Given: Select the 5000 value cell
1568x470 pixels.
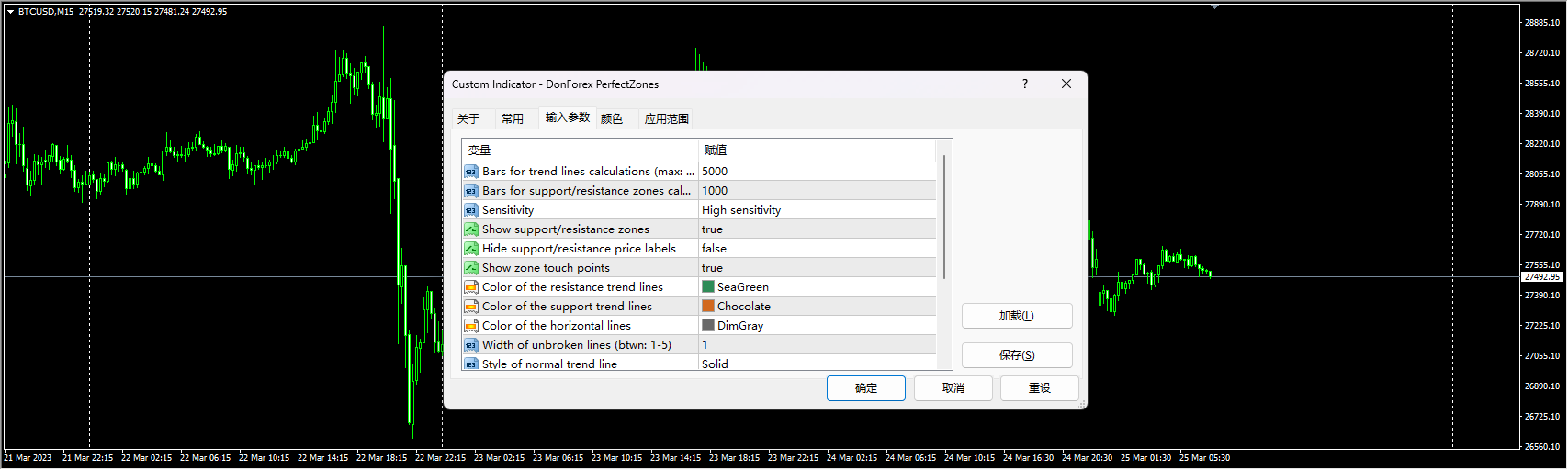Looking at the screenshot, I should [x=817, y=172].
